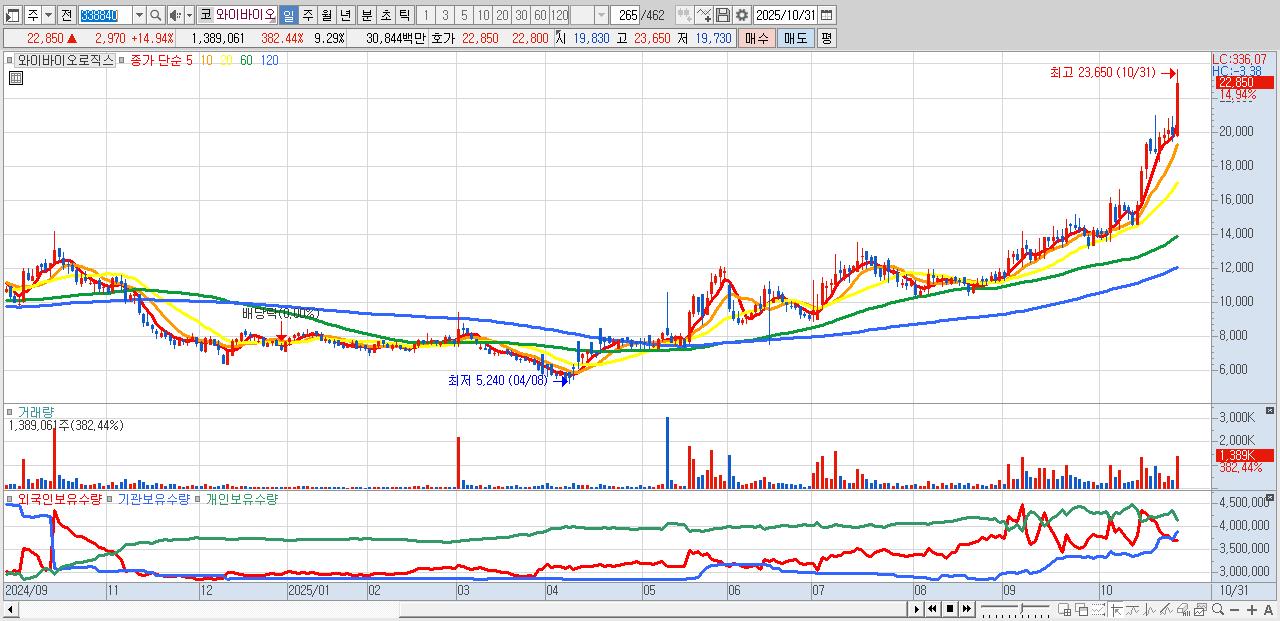Click the save floppy disk icon
Screen dimensions: 1280x621
(x=723, y=15)
